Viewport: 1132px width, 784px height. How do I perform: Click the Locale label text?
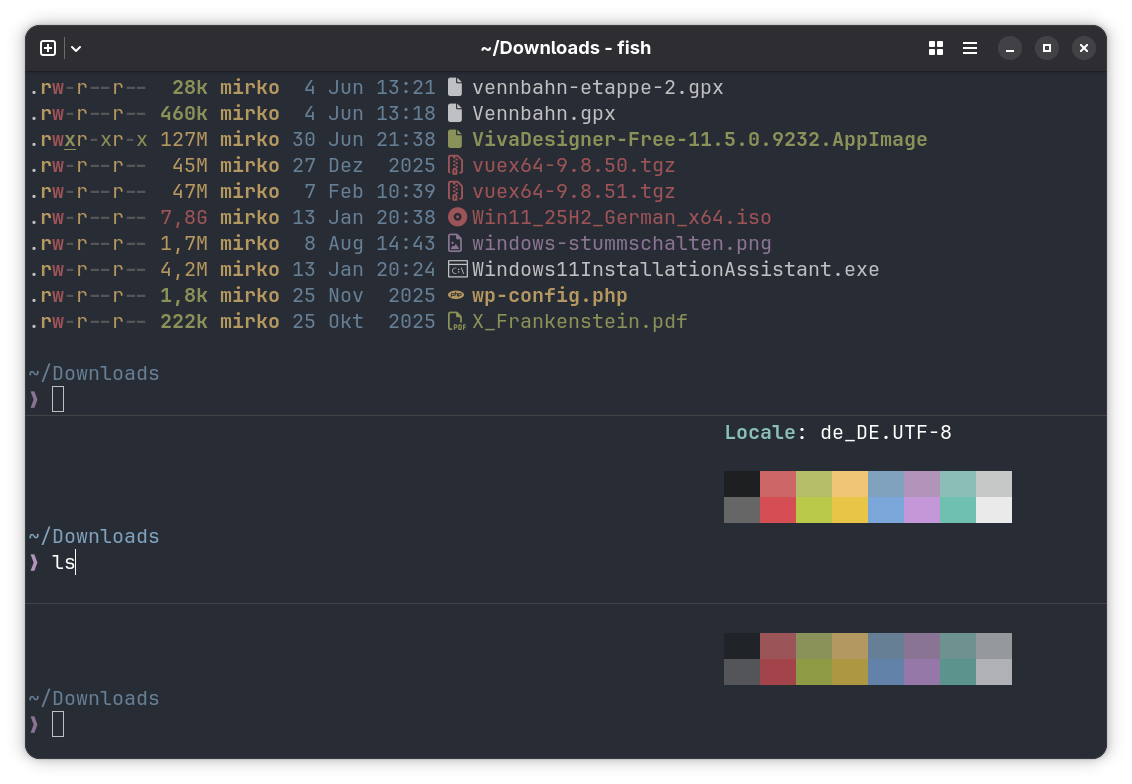click(x=759, y=432)
